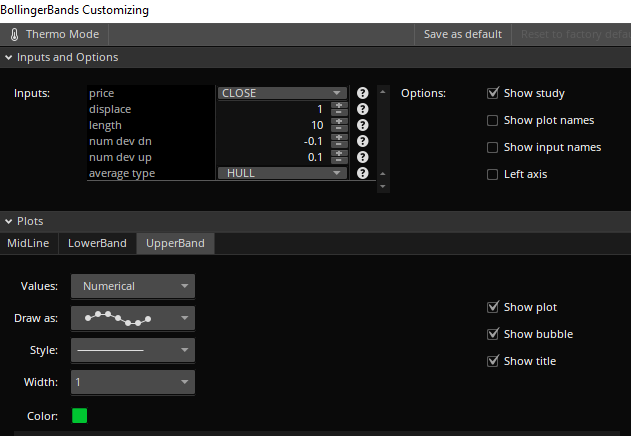Decrease the length value with minus
Image resolution: width=631 pixels, height=436 pixels.
point(339,128)
